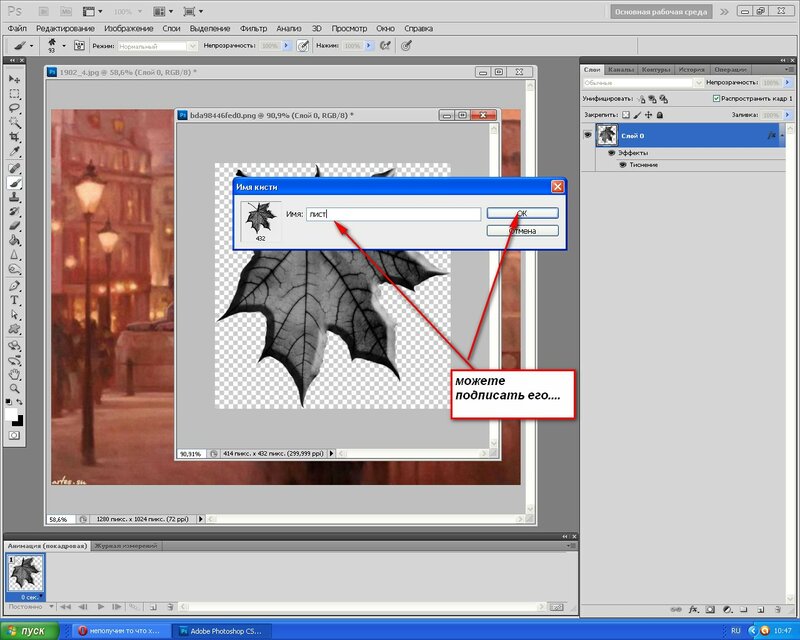Select the Horizontal Type tool

click(15, 299)
